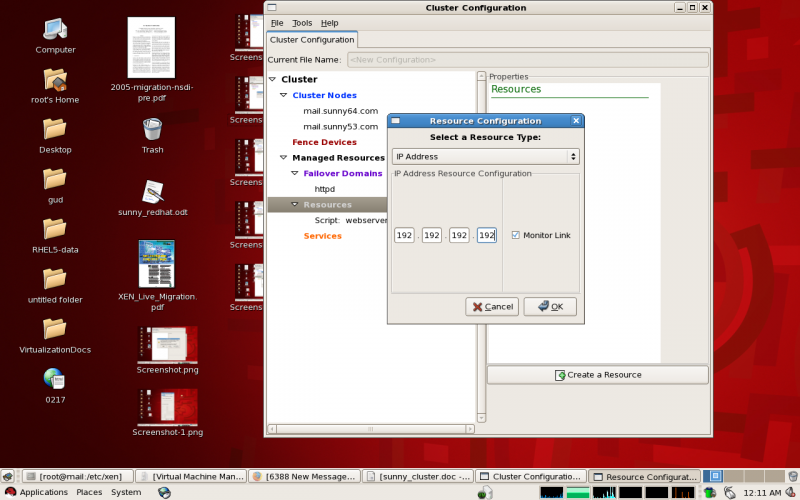The image size is (800, 500).
Task: Toggle the Monitor Link checkbox
Action: pos(515,235)
